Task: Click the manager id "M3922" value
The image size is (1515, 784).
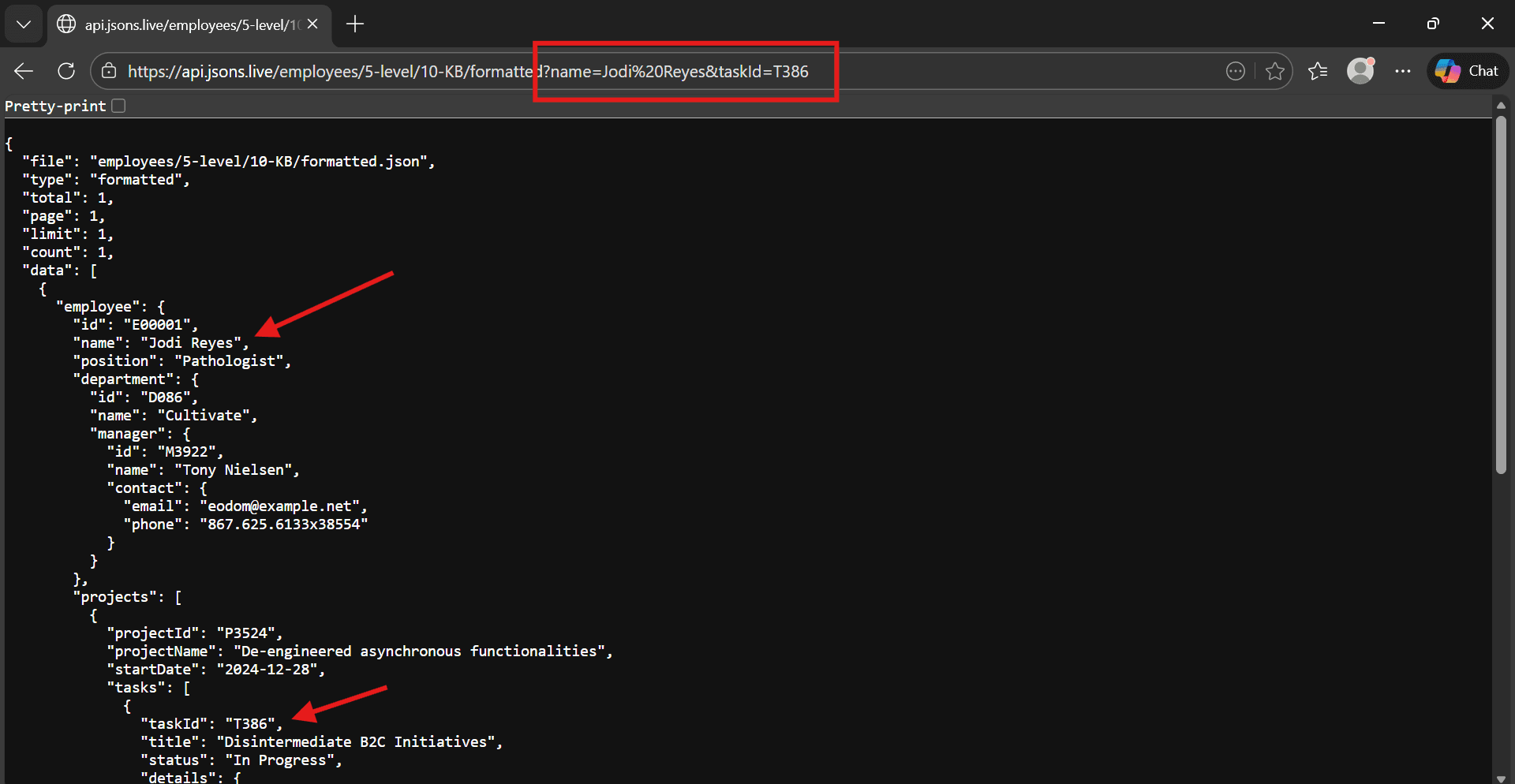Action: tap(187, 451)
